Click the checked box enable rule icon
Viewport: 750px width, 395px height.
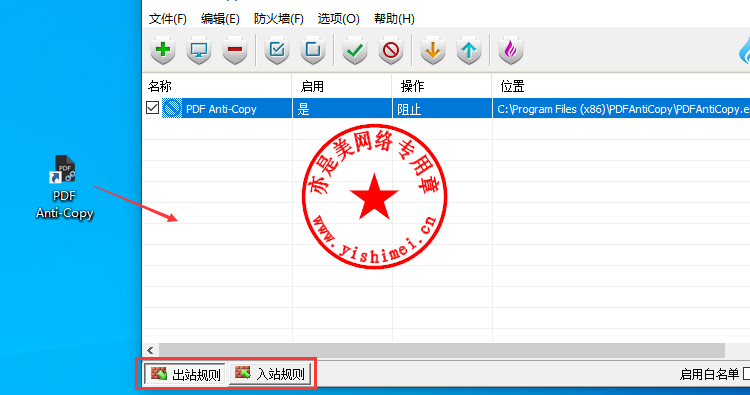(x=277, y=50)
